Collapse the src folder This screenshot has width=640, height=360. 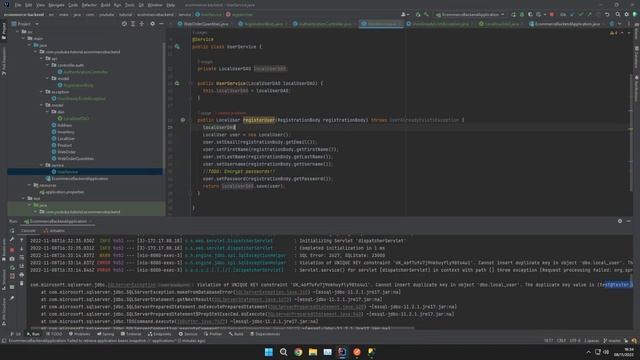point(18,31)
